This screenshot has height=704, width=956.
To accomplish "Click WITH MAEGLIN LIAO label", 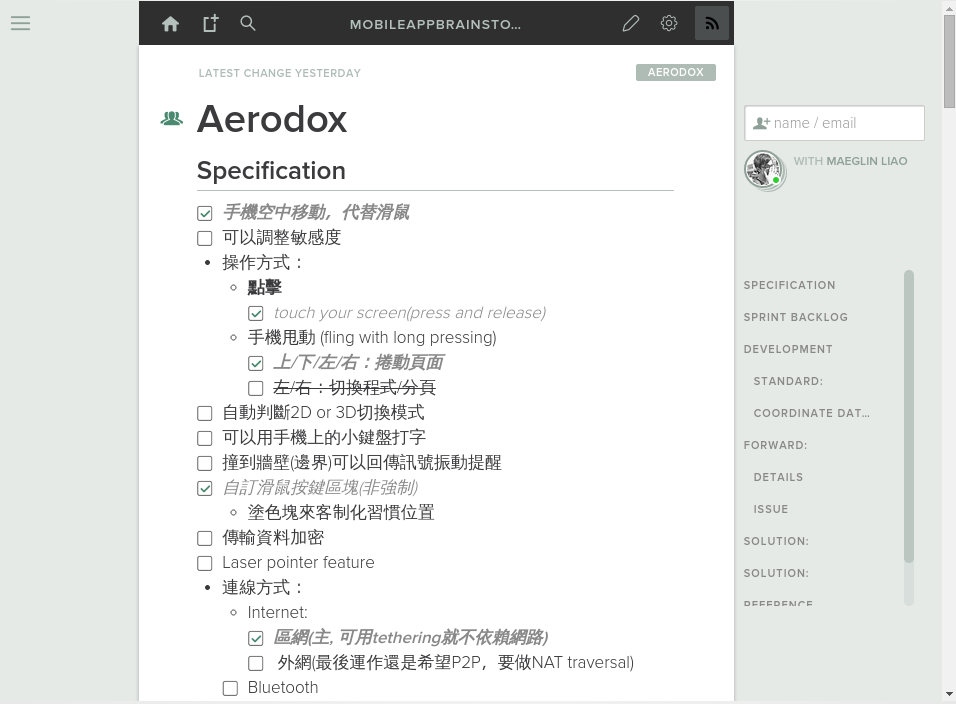I will pos(851,161).
